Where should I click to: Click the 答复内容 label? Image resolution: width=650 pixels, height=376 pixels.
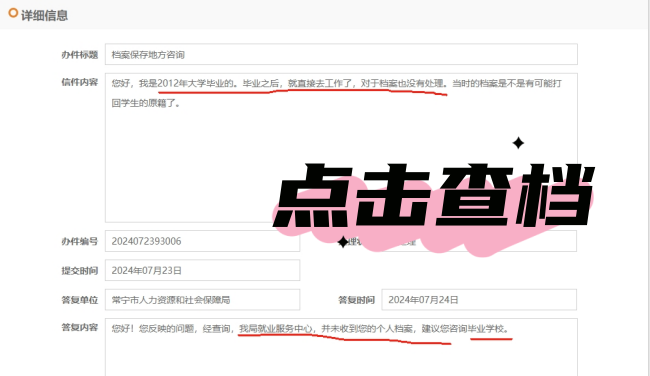80,327
